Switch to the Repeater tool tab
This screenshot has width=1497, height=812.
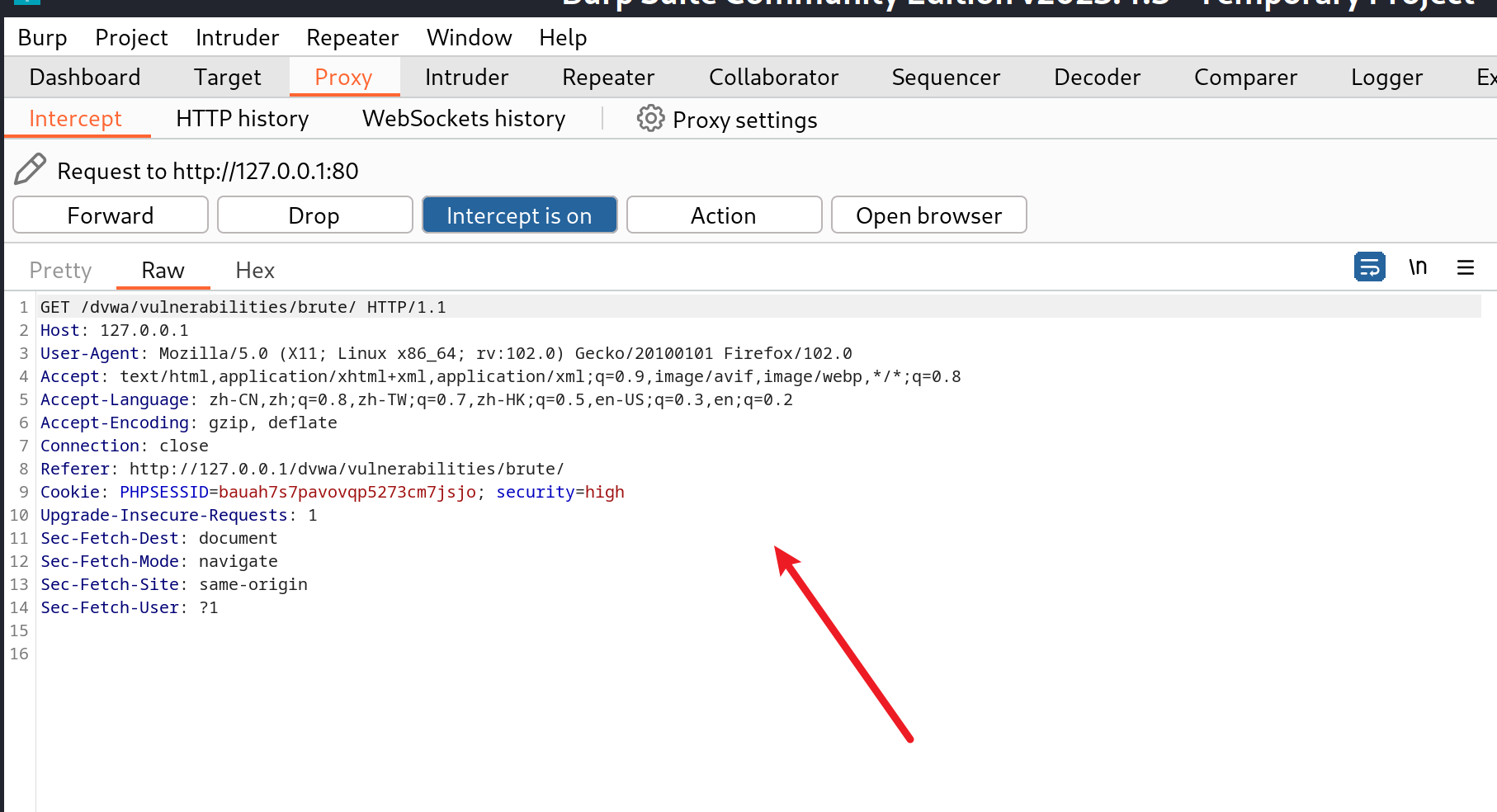(608, 77)
